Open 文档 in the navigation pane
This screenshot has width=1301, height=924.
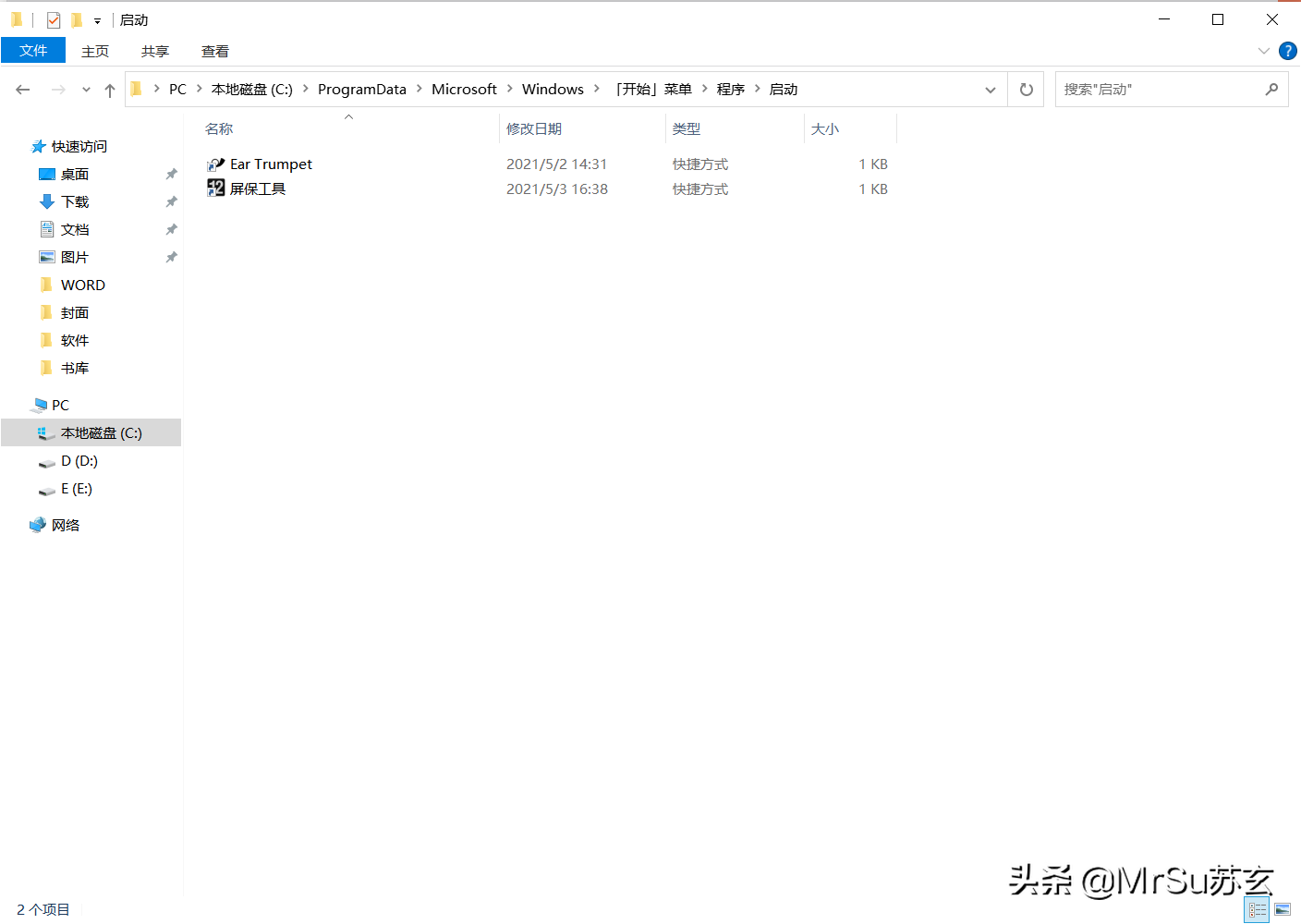[x=75, y=229]
